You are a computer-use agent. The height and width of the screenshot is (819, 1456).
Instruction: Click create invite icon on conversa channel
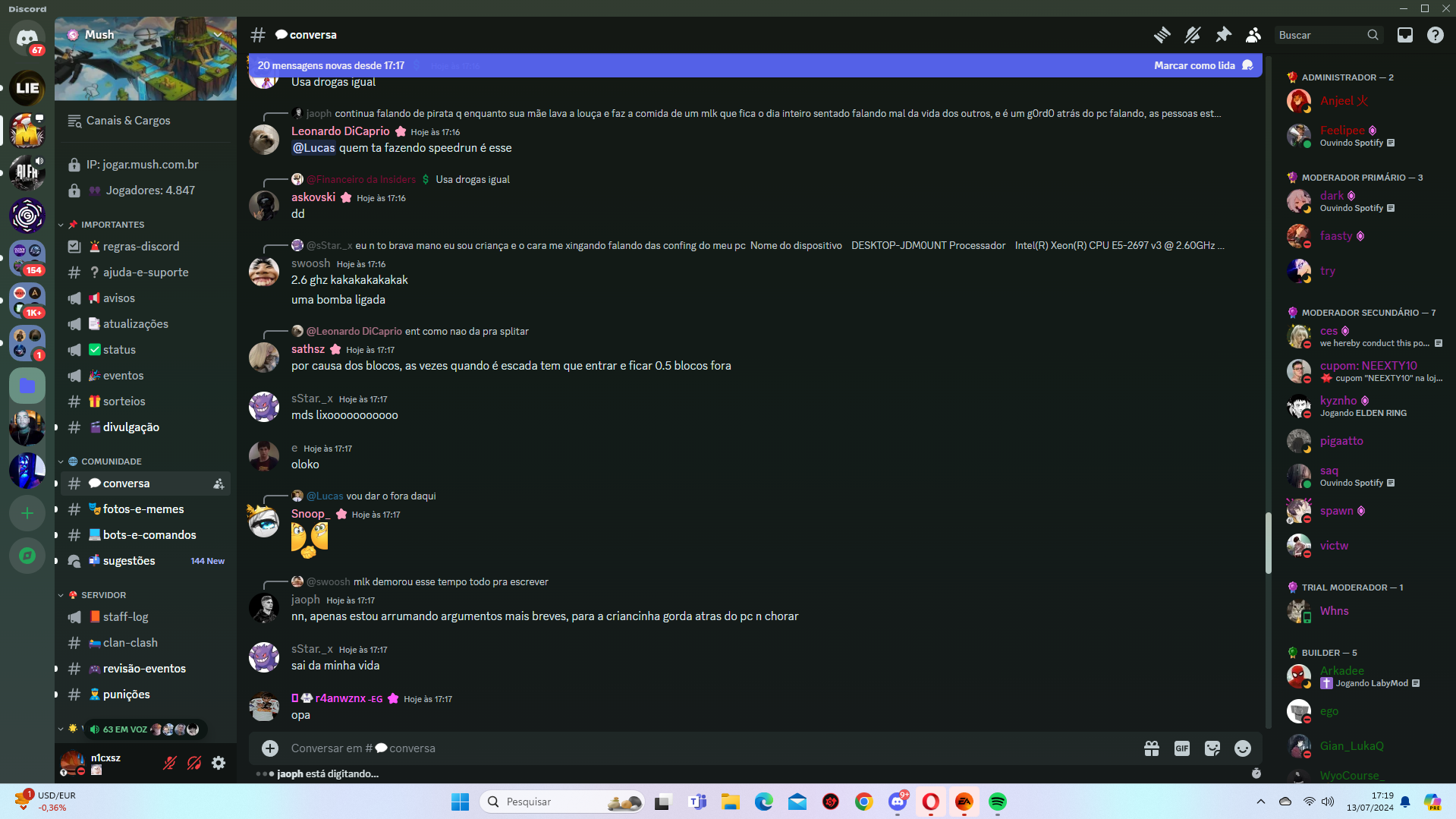tap(219, 484)
